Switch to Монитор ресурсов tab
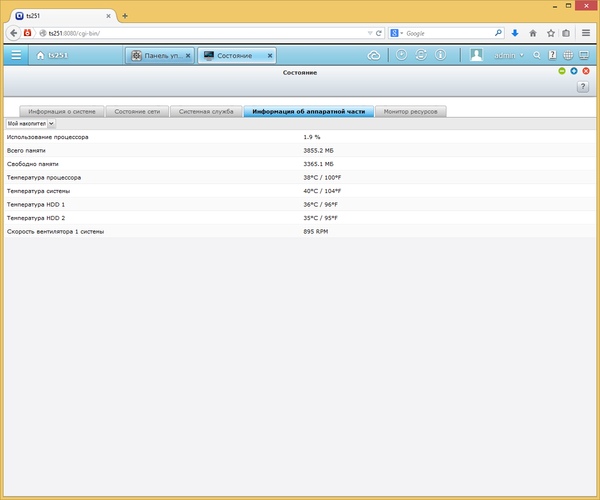The height and width of the screenshot is (500, 600). [x=410, y=111]
